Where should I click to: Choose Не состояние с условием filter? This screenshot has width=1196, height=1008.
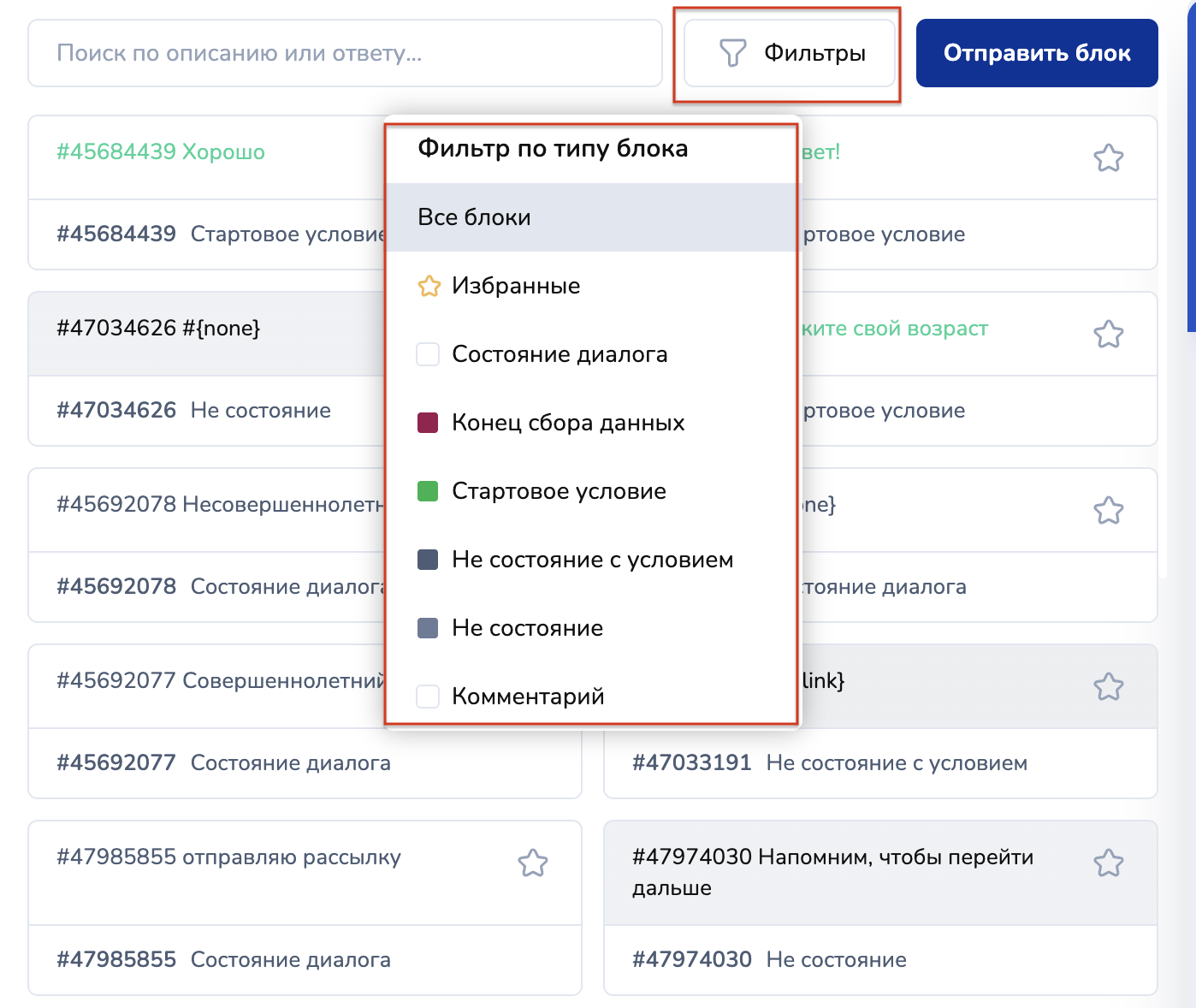(592, 560)
